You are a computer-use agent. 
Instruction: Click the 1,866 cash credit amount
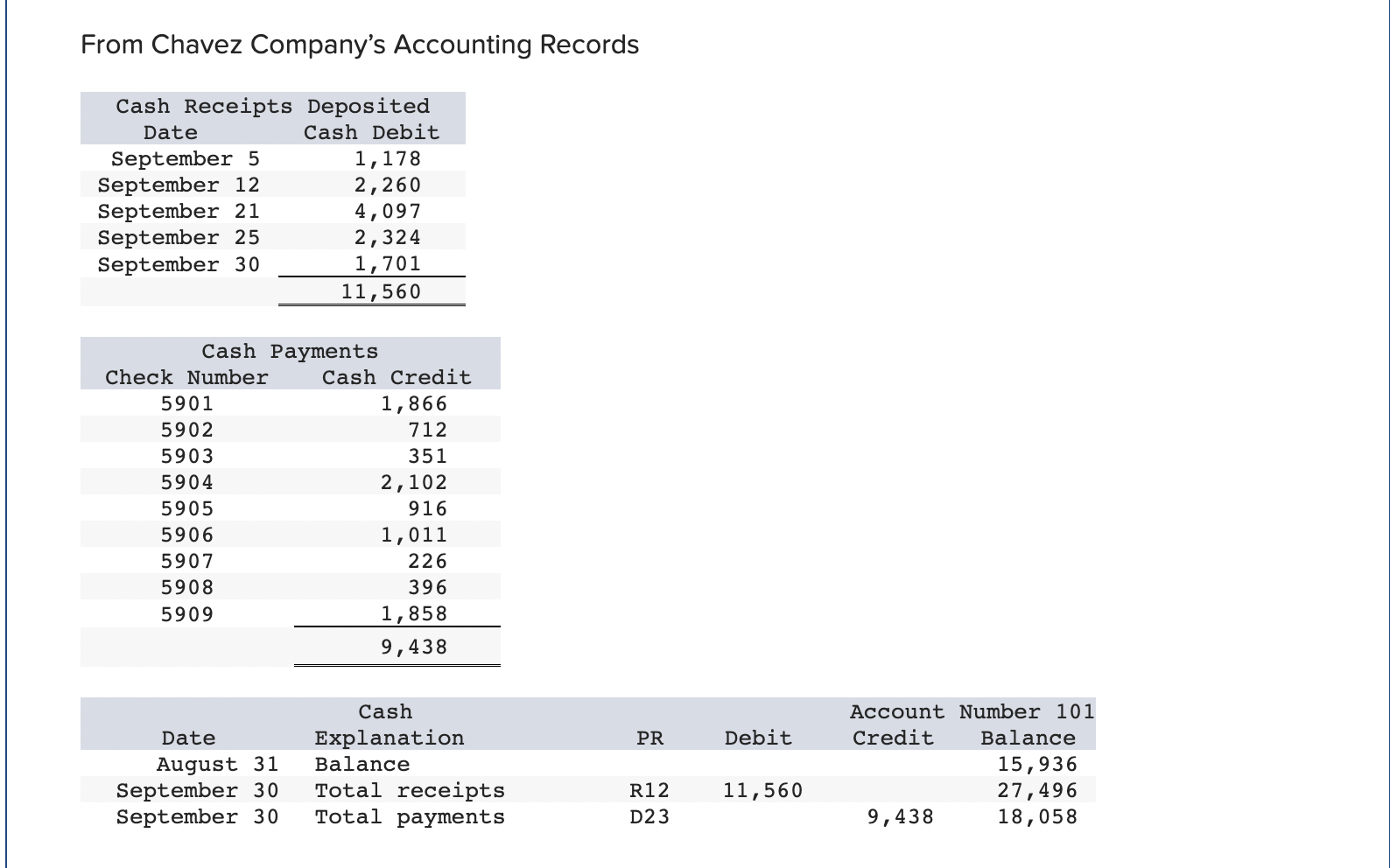click(413, 403)
